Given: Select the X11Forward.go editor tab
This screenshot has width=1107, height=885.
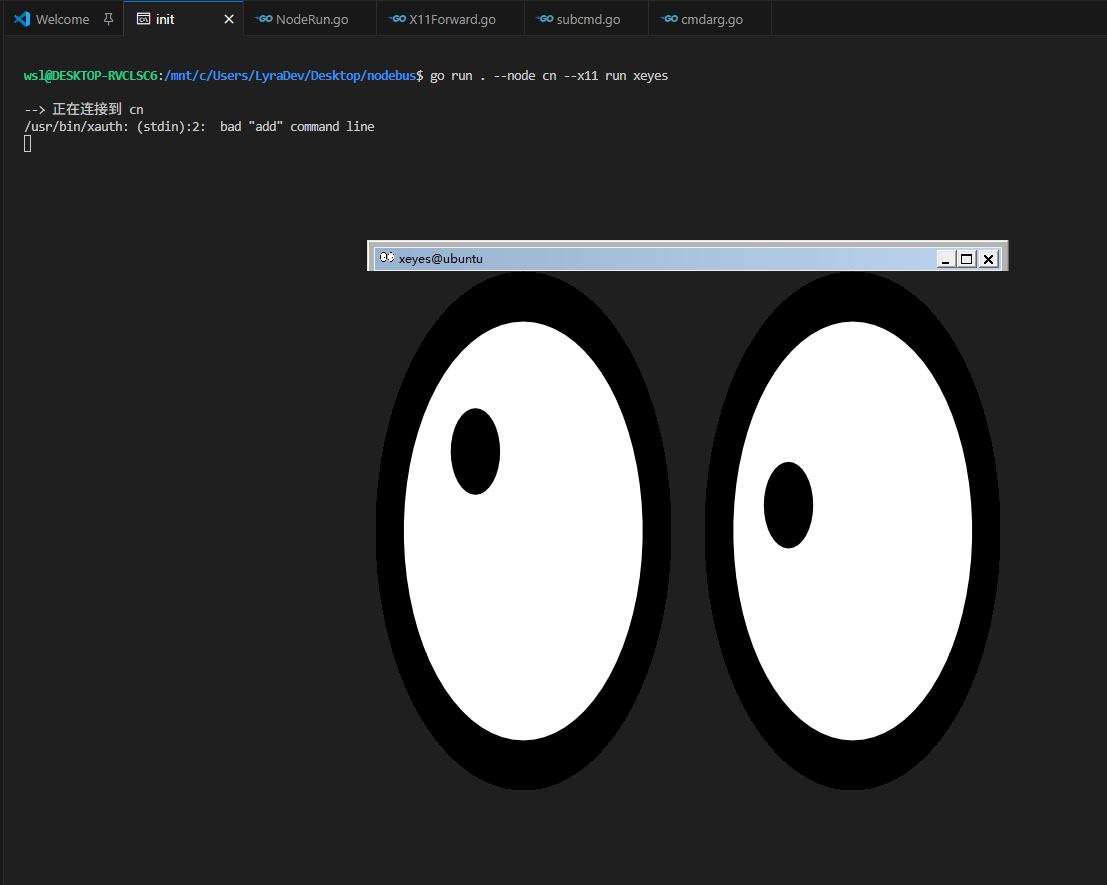Looking at the screenshot, I should [452, 19].
